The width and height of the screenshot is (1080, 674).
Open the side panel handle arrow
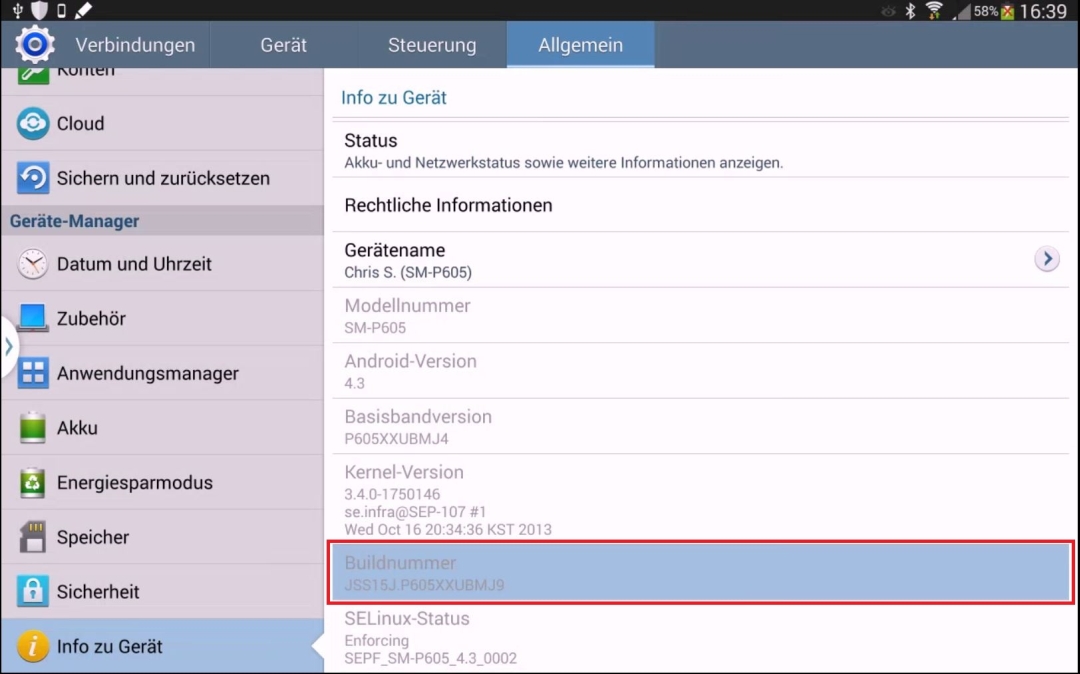tap(8, 346)
